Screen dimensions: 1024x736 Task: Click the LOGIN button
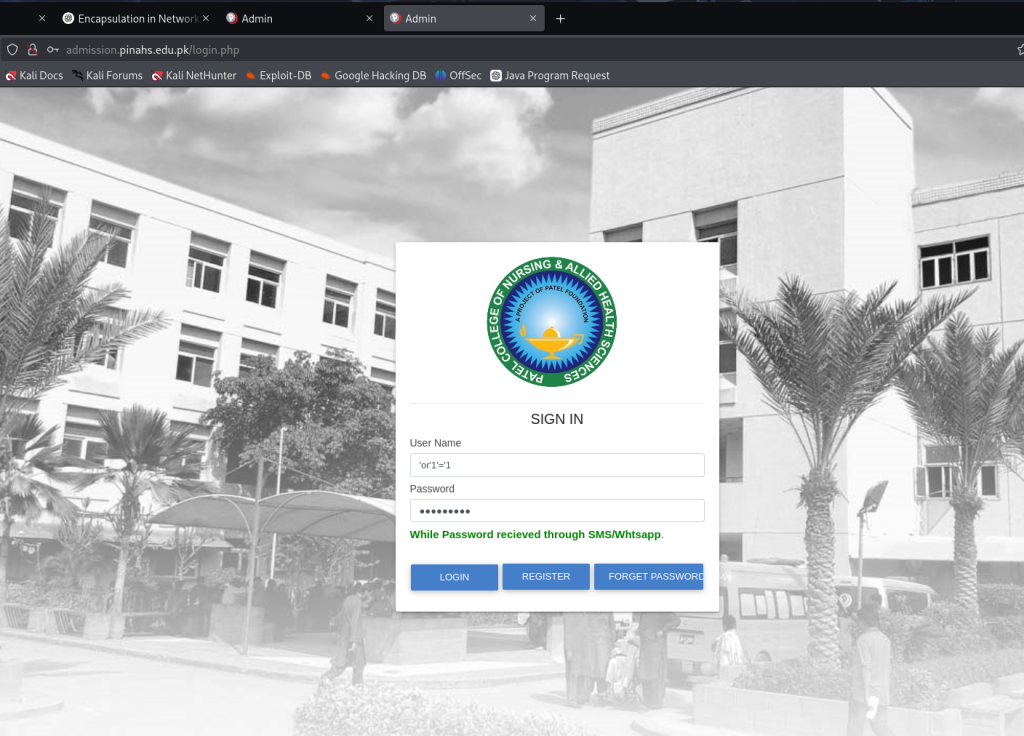(x=455, y=577)
